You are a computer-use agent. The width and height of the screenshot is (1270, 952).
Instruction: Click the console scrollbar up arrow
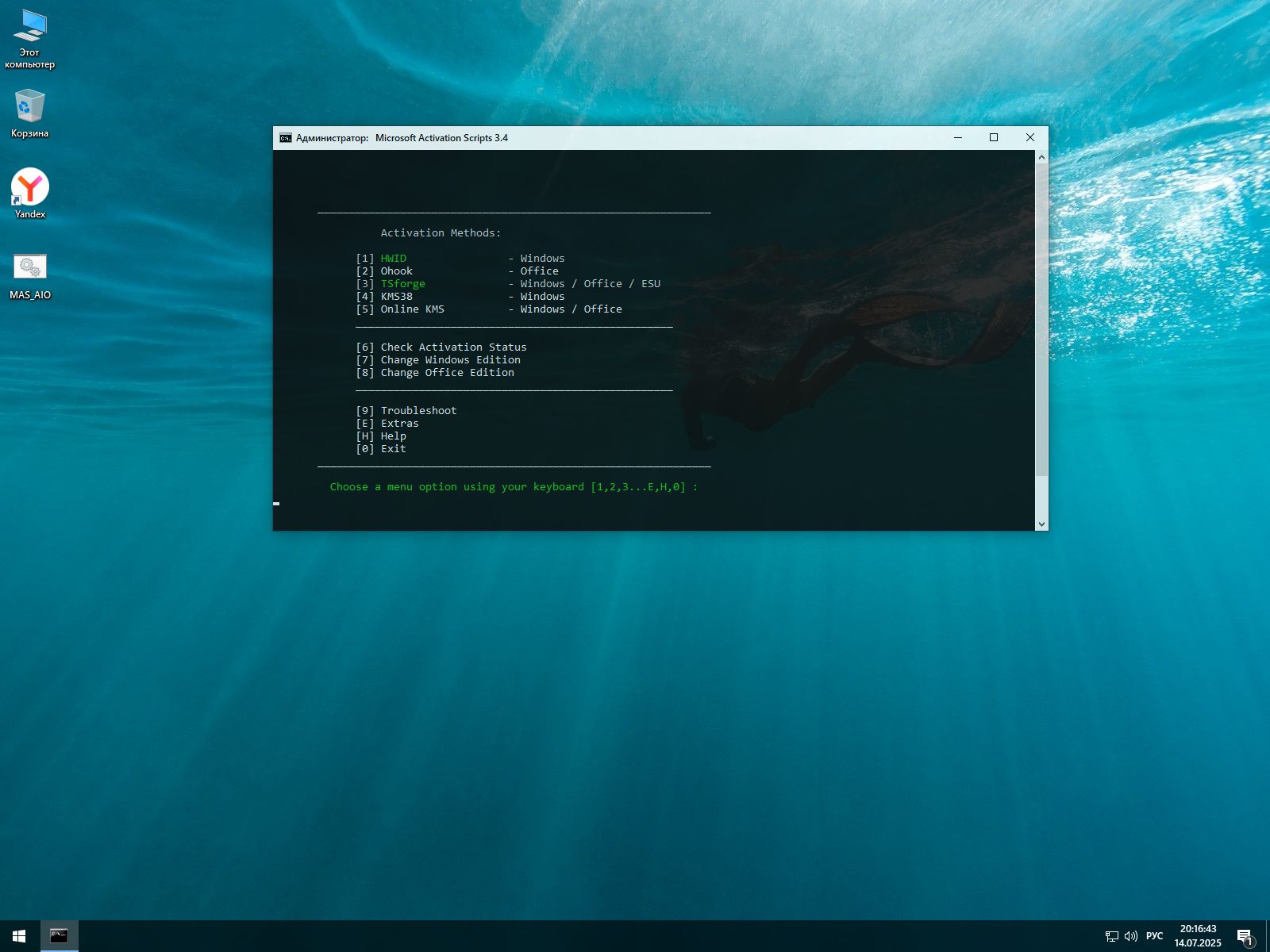pyautogui.click(x=1041, y=157)
